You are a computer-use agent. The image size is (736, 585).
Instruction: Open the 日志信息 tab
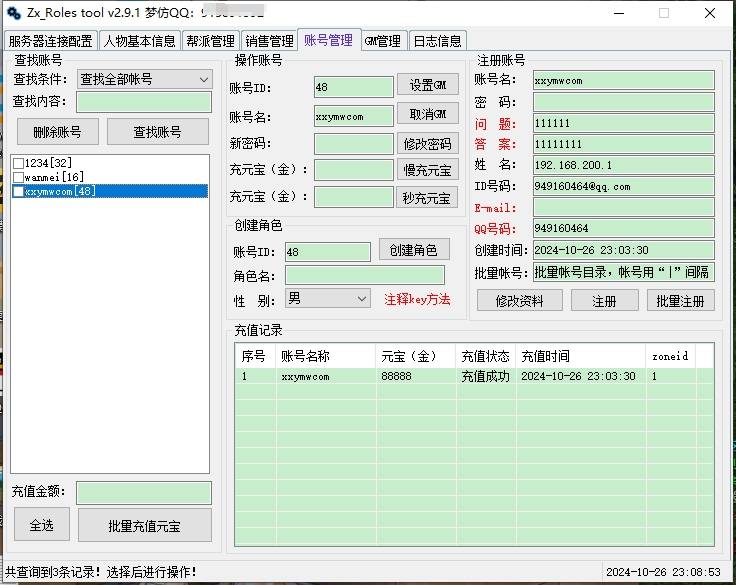tap(437, 41)
